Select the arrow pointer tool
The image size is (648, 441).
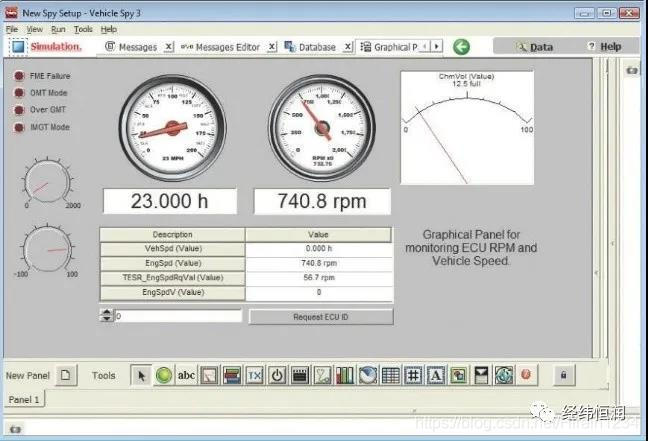pos(141,375)
